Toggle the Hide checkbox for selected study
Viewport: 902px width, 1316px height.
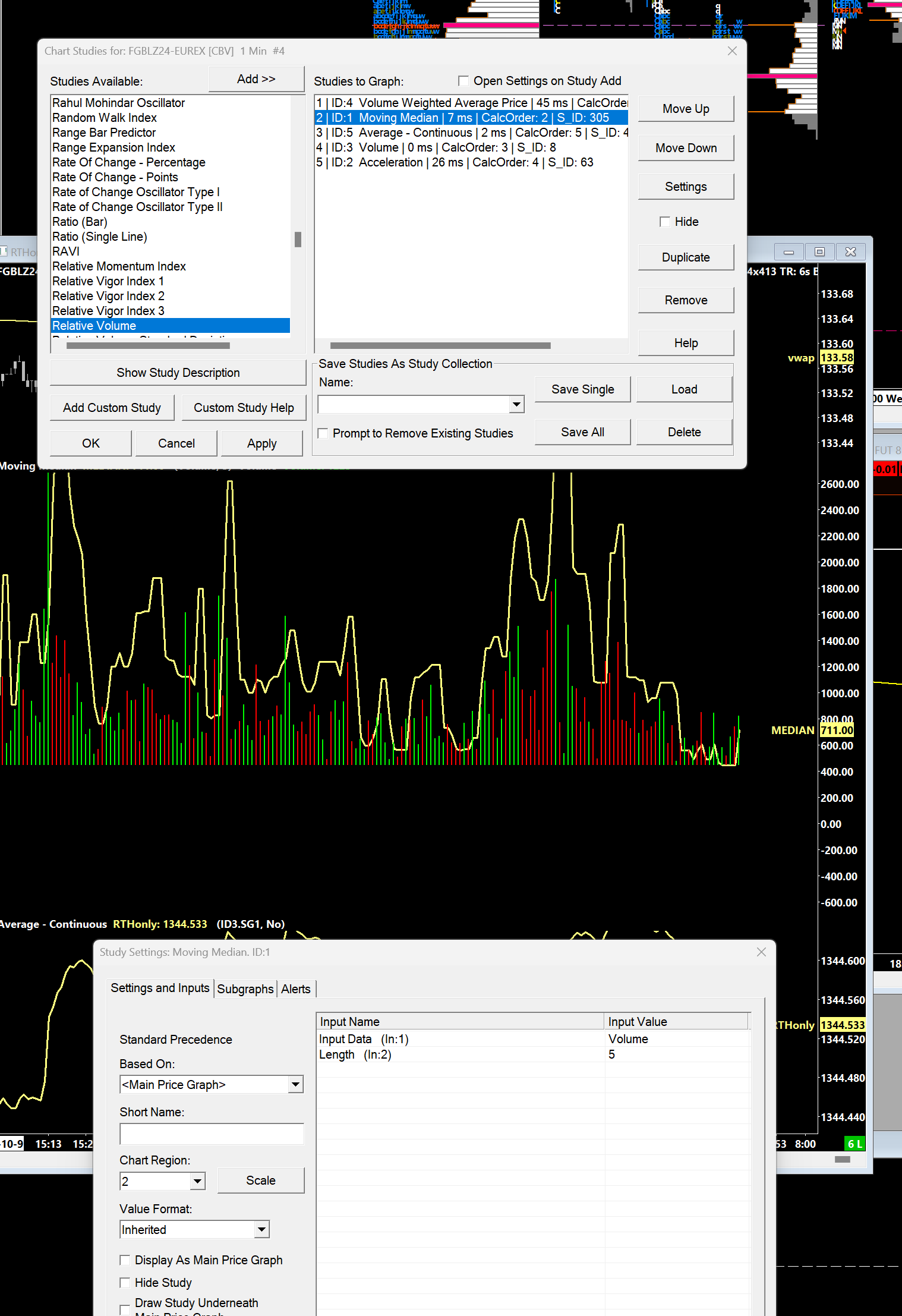pos(665,222)
